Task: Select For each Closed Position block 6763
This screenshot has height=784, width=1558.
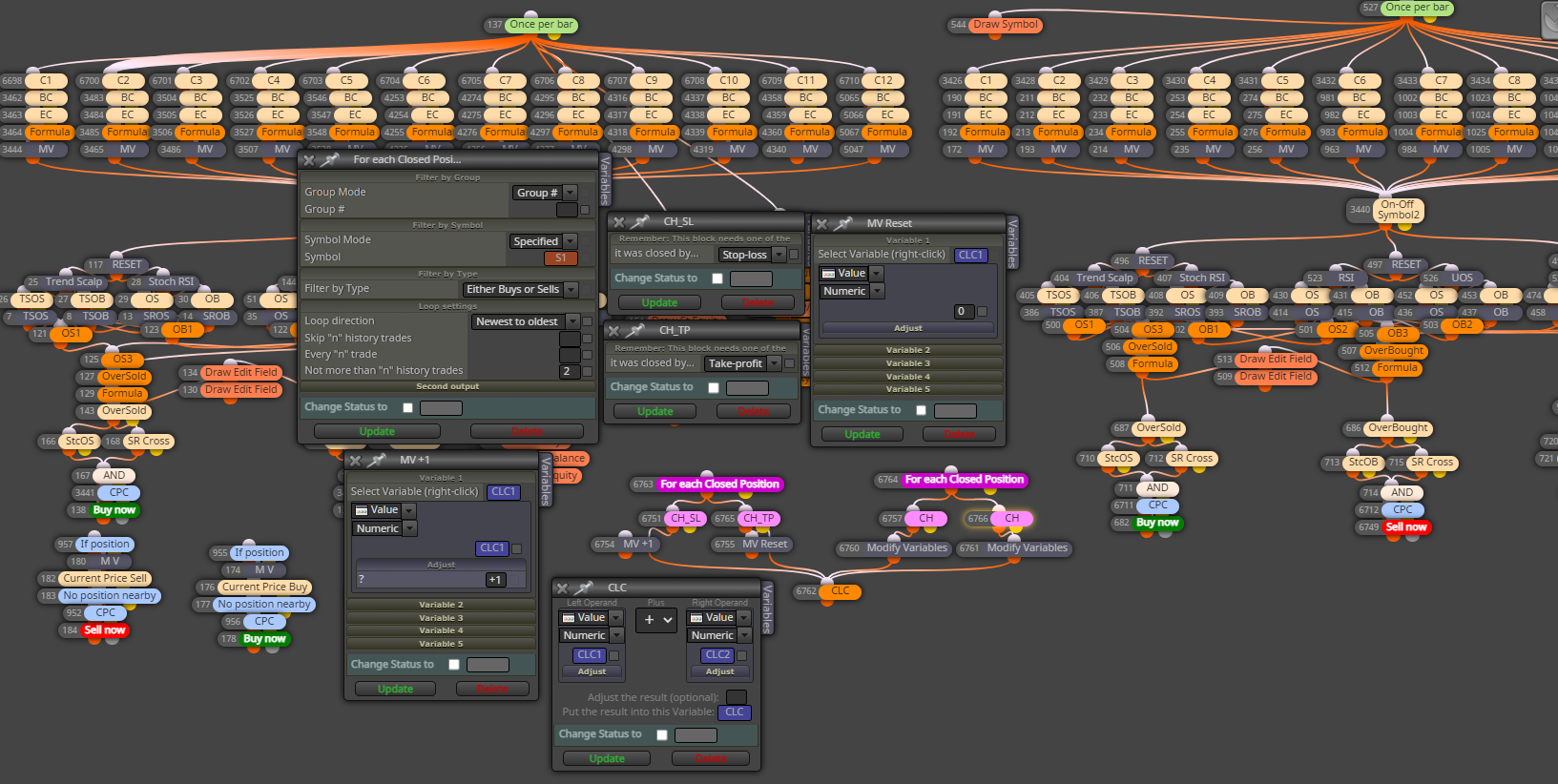Action: point(719,485)
